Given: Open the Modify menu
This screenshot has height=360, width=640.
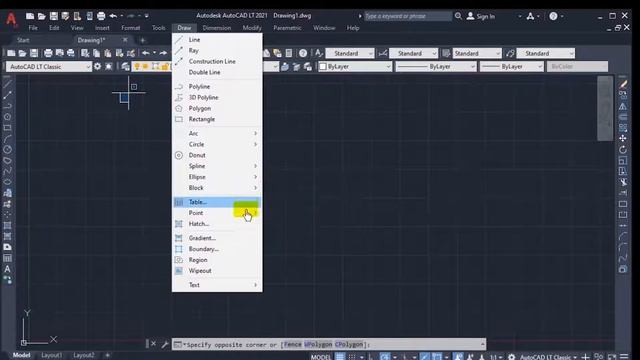Looking at the screenshot, I should [252, 28].
